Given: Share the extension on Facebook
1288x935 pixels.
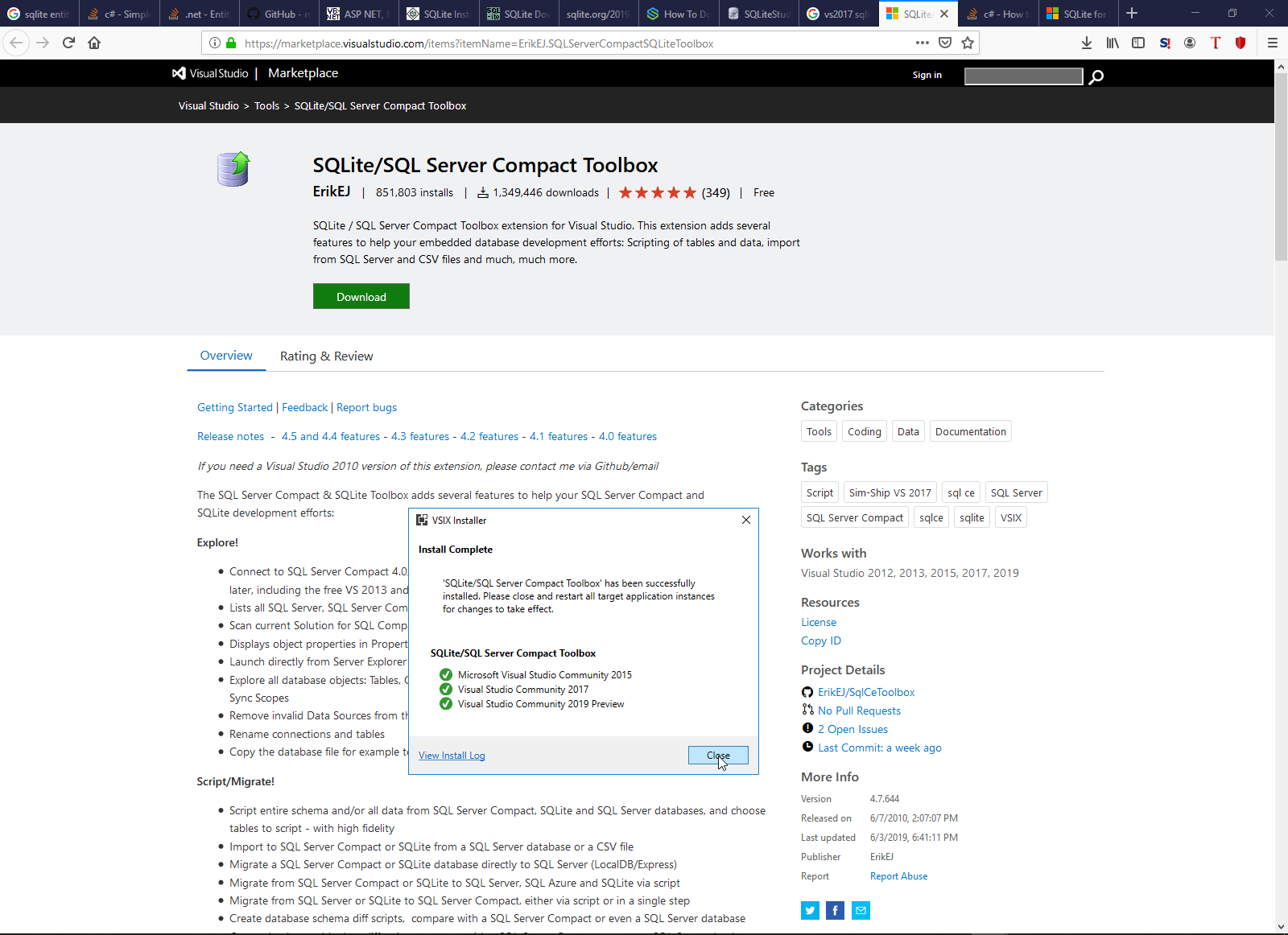Looking at the screenshot, I should click(836, 910).
